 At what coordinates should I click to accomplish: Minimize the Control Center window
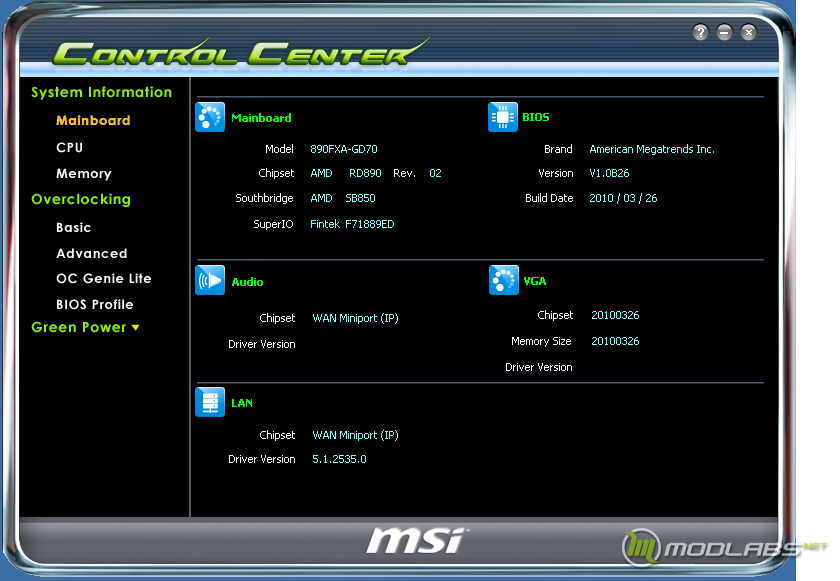[x=724, y=33]
